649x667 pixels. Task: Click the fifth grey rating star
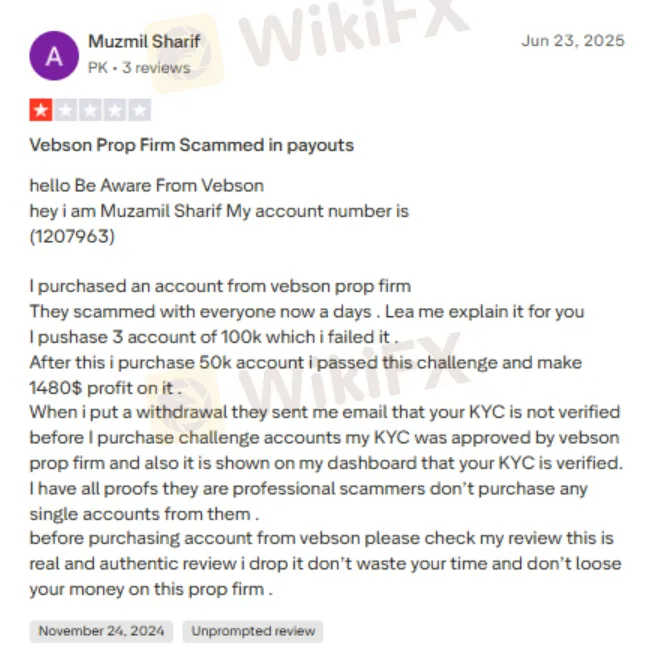pos(139,110)
